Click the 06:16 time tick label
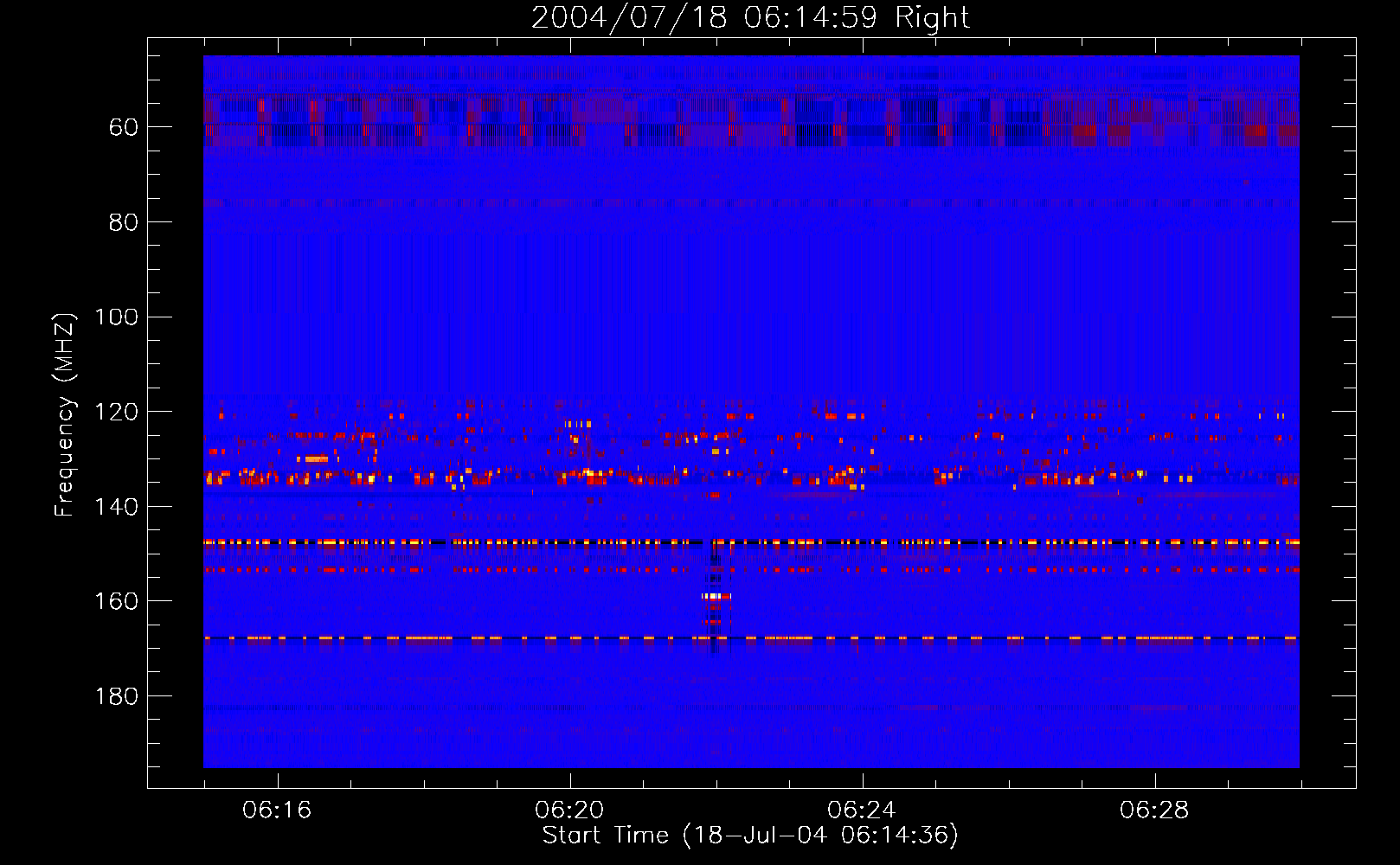 pyautogui.click(x=277, y=811)
